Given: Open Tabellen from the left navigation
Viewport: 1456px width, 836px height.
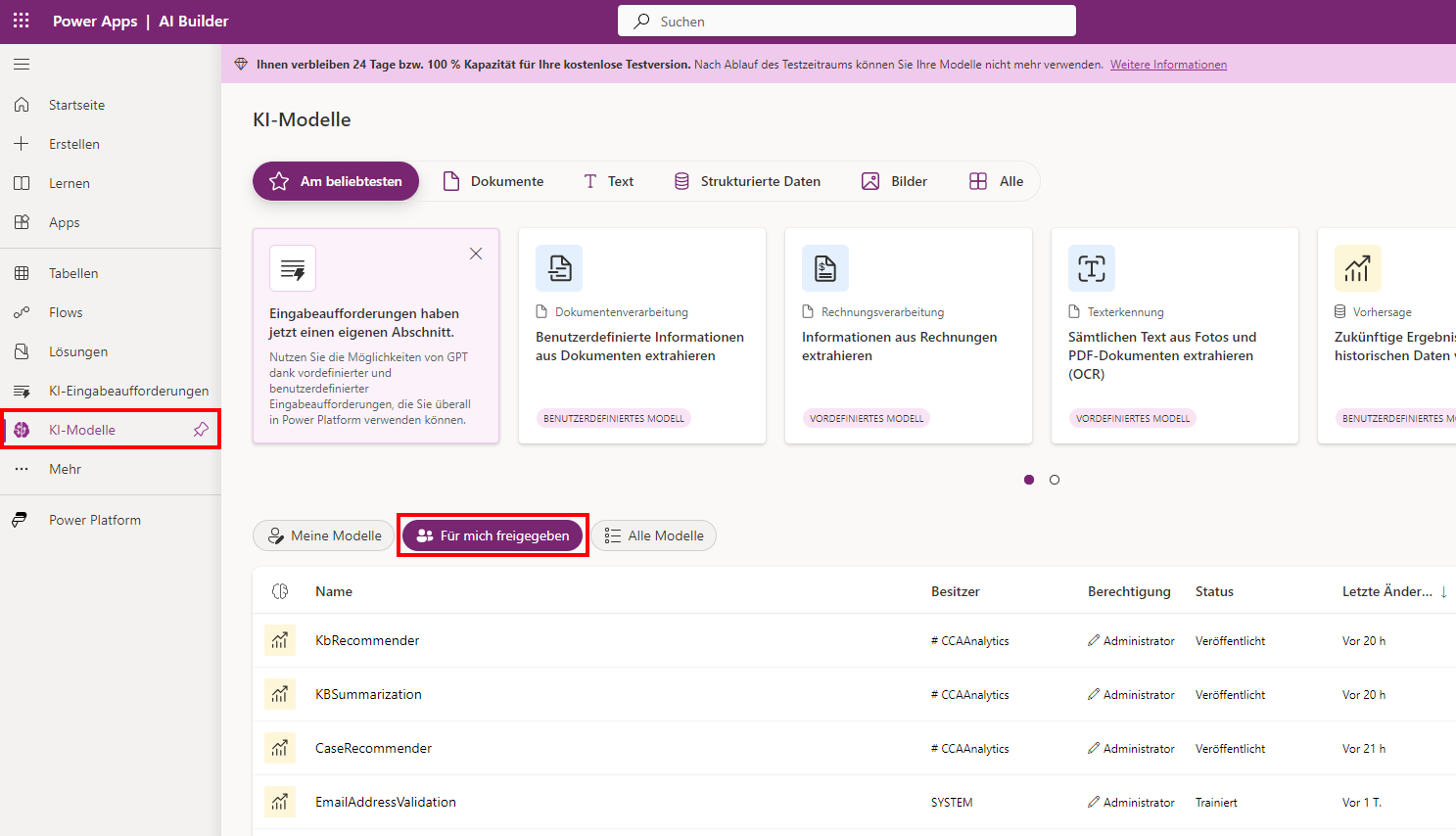Looking at the screenshot, I should click(23, 273).
